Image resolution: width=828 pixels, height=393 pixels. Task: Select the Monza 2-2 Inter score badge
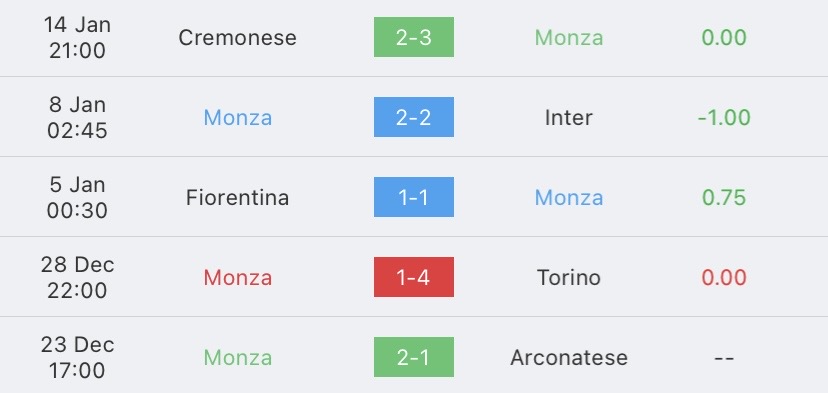(413, 117)
